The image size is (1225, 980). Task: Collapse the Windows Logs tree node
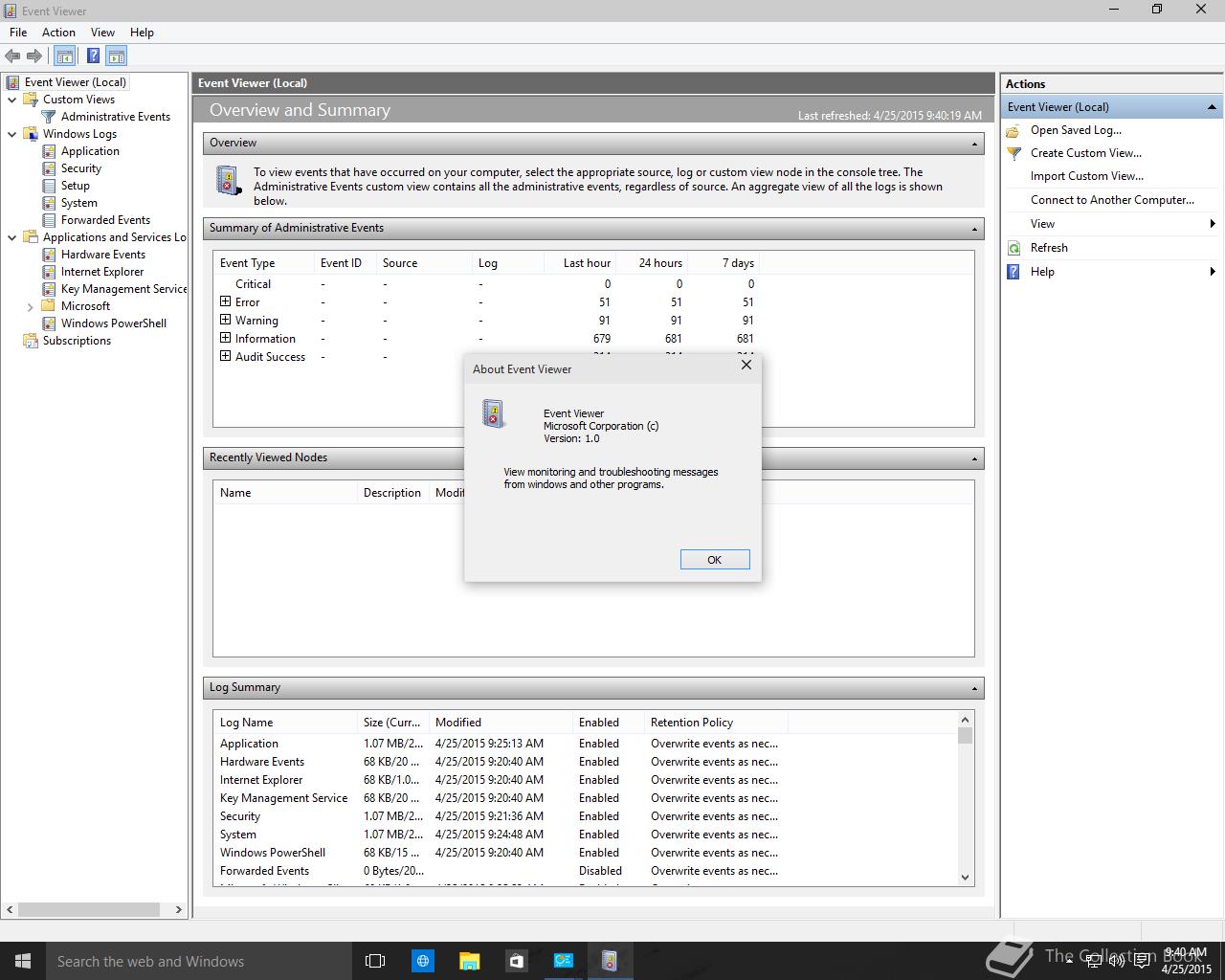click(x=12, y=134)
